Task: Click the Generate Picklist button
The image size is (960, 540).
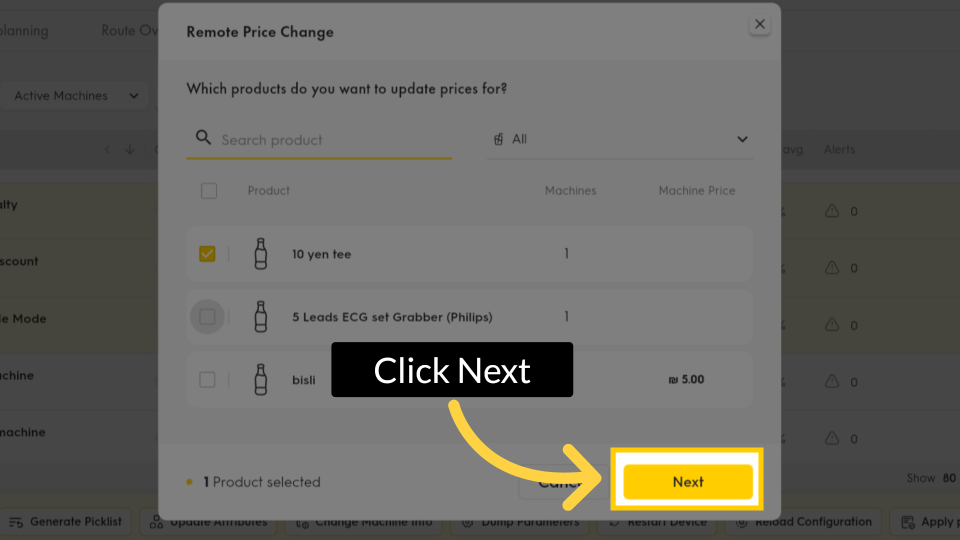Action: 66,522
